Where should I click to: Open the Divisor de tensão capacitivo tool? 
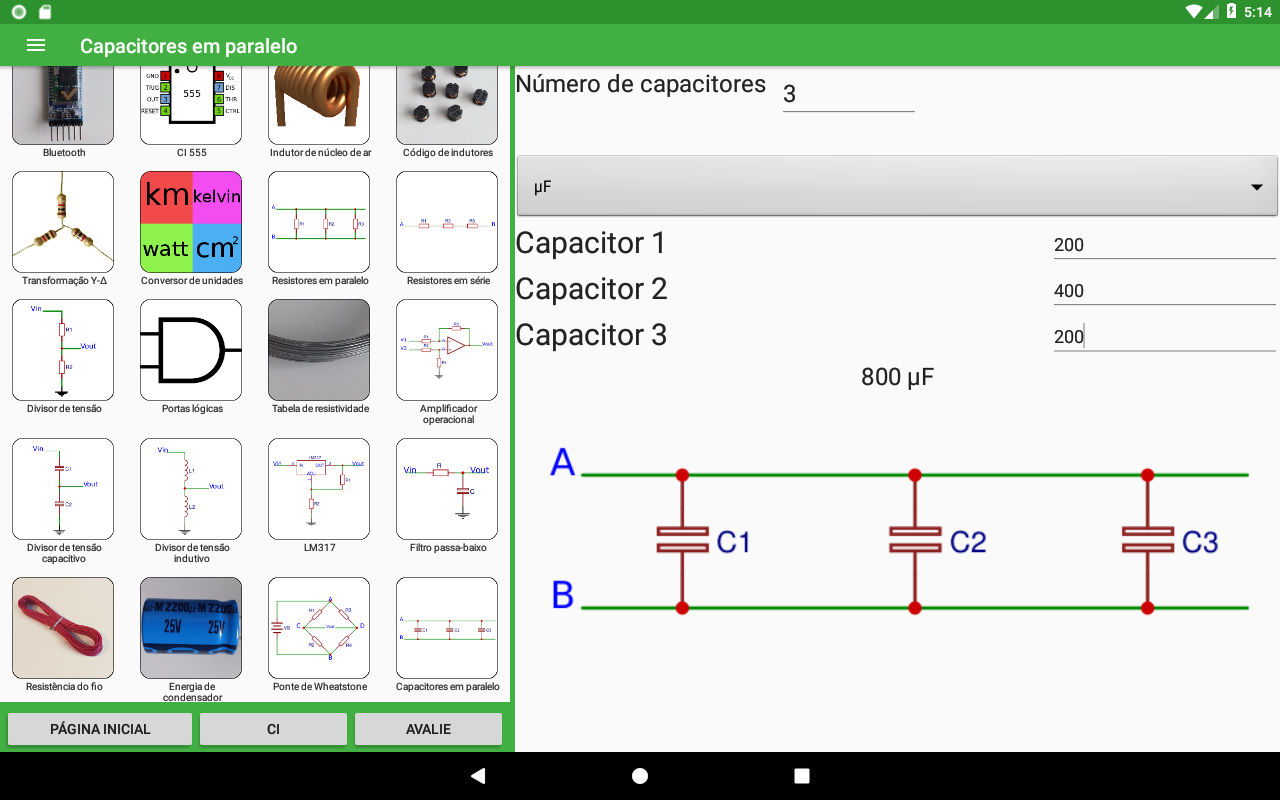click(x=63, y=489)
